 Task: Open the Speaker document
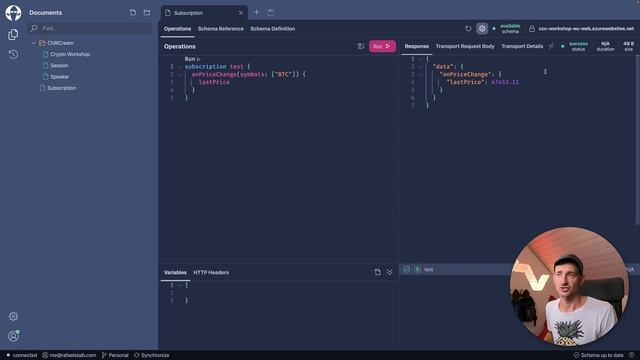tap(60, 77)
